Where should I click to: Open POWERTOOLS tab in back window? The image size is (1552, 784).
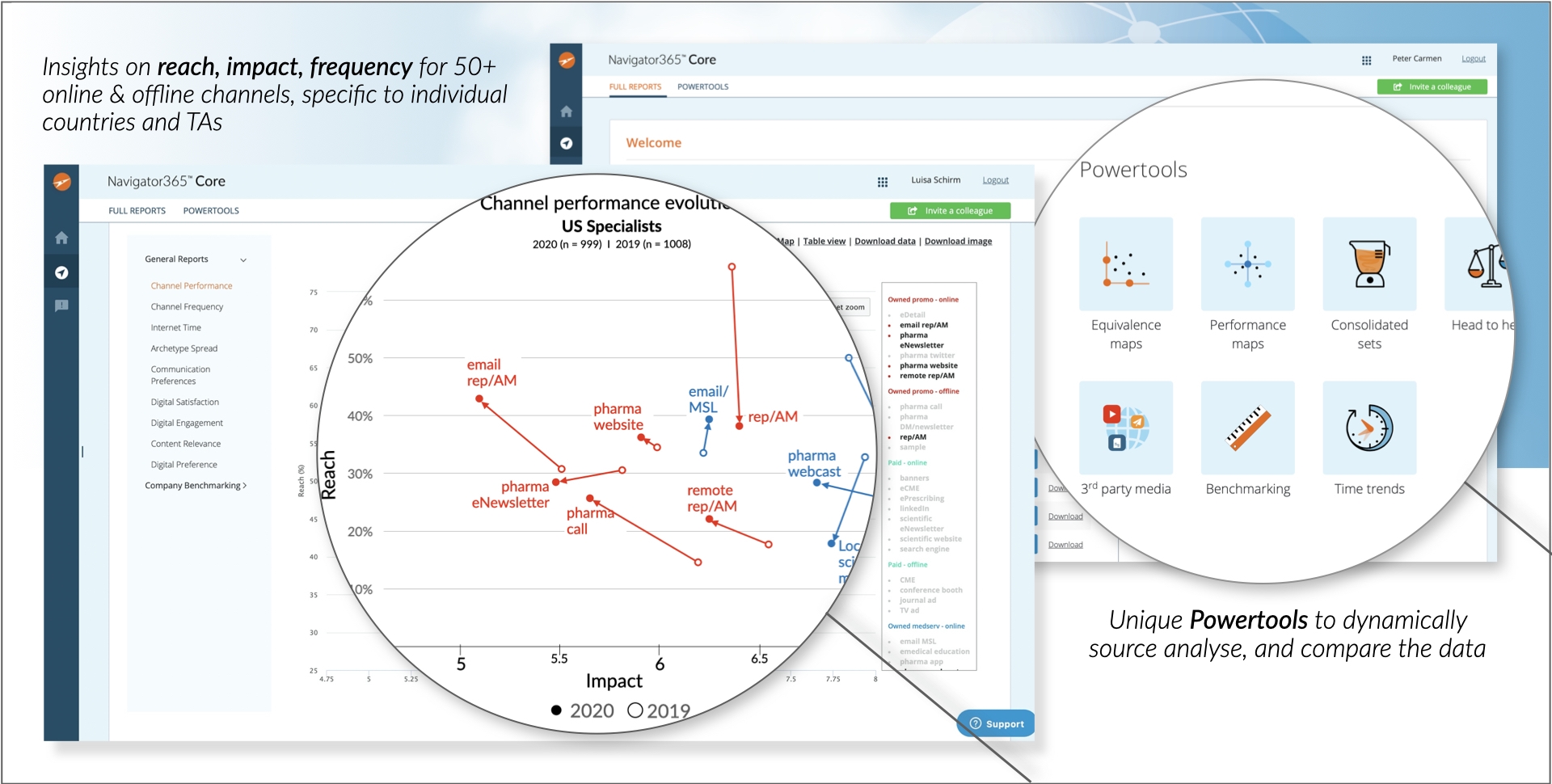pyautogui.click(x=702, y=86)
